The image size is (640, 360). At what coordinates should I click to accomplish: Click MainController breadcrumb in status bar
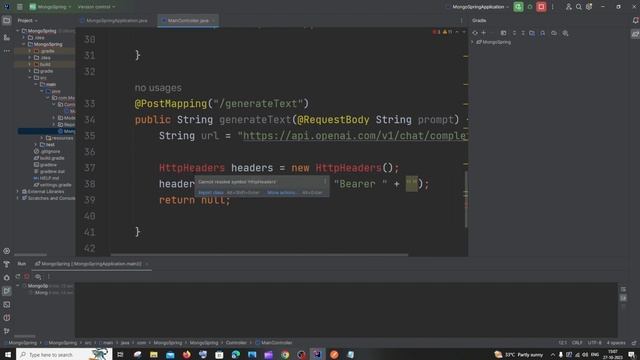coord(273,343)
